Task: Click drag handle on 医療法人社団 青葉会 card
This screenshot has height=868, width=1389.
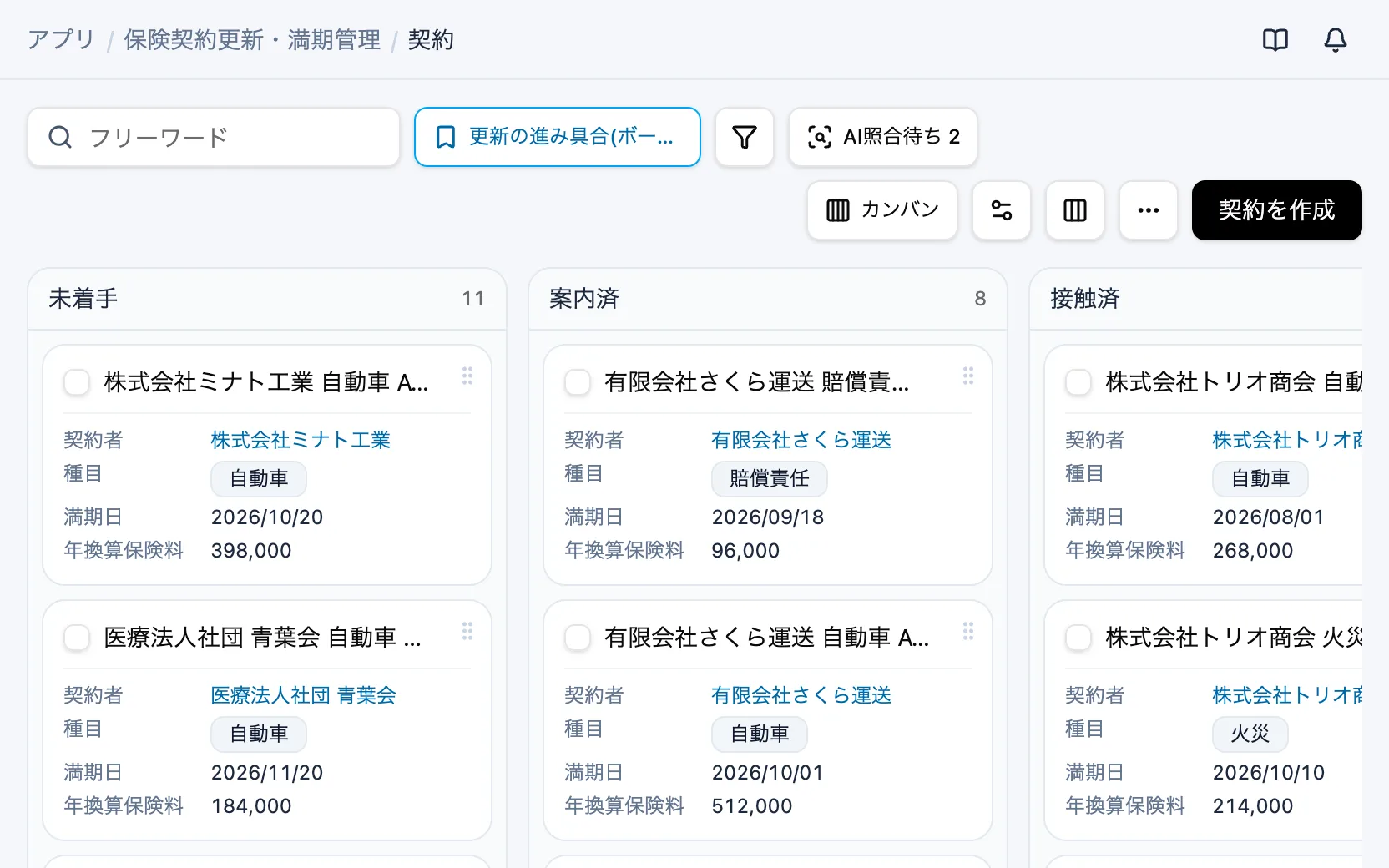Action: pyautogui.click(x=467, y=631)
